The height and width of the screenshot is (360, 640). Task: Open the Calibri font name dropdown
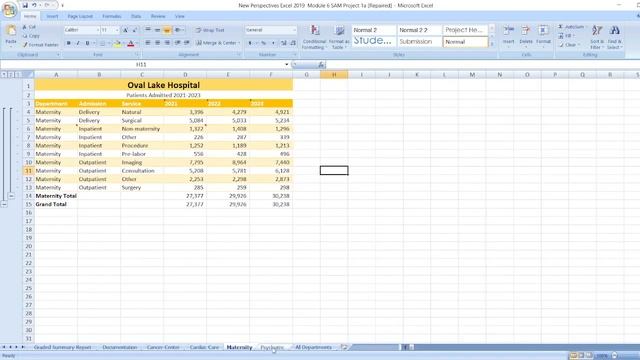pyautogui.click(x=98, y=30)
